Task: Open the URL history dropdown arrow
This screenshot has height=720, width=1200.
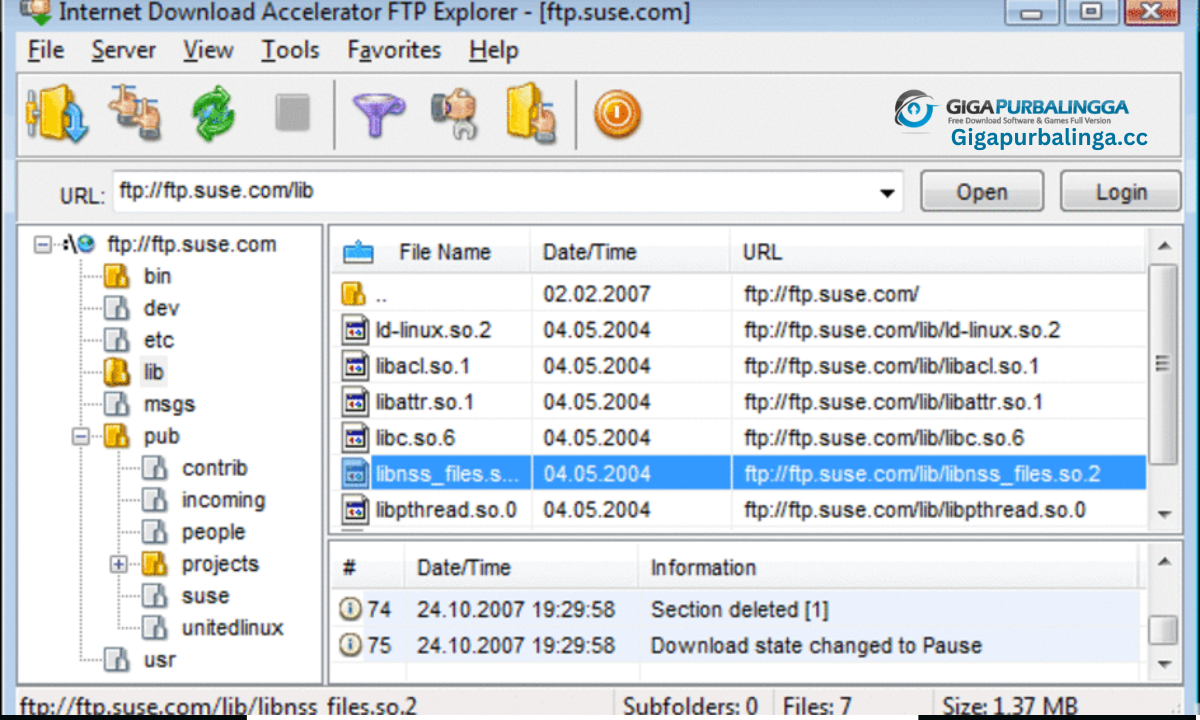Action: pos(886,193)
